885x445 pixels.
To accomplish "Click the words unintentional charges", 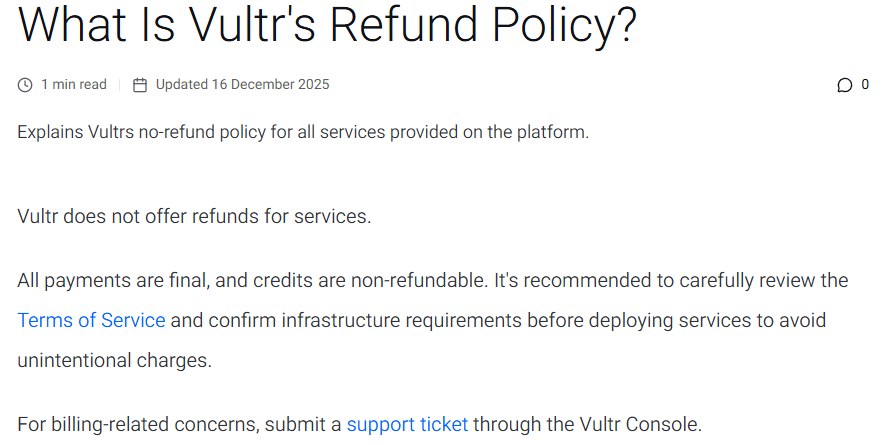I will coord(115,360).
